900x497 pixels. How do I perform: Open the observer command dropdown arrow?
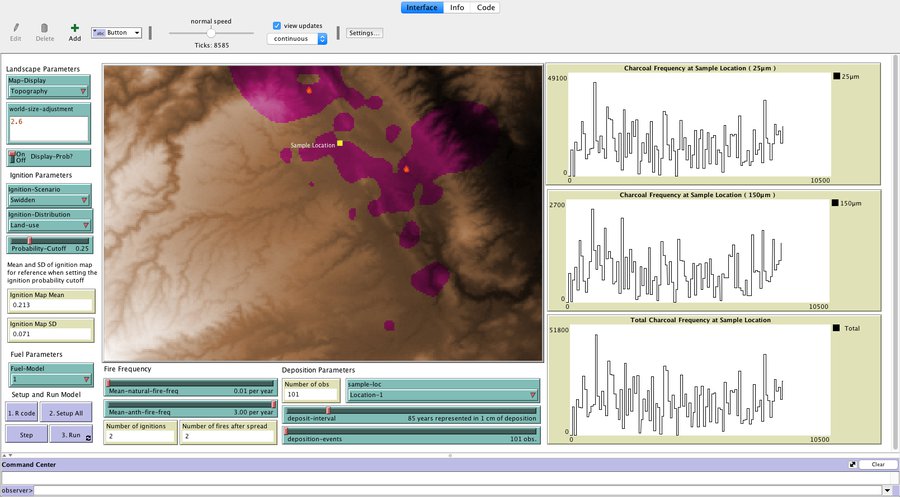pyautogui.click(x=888, y=491)
